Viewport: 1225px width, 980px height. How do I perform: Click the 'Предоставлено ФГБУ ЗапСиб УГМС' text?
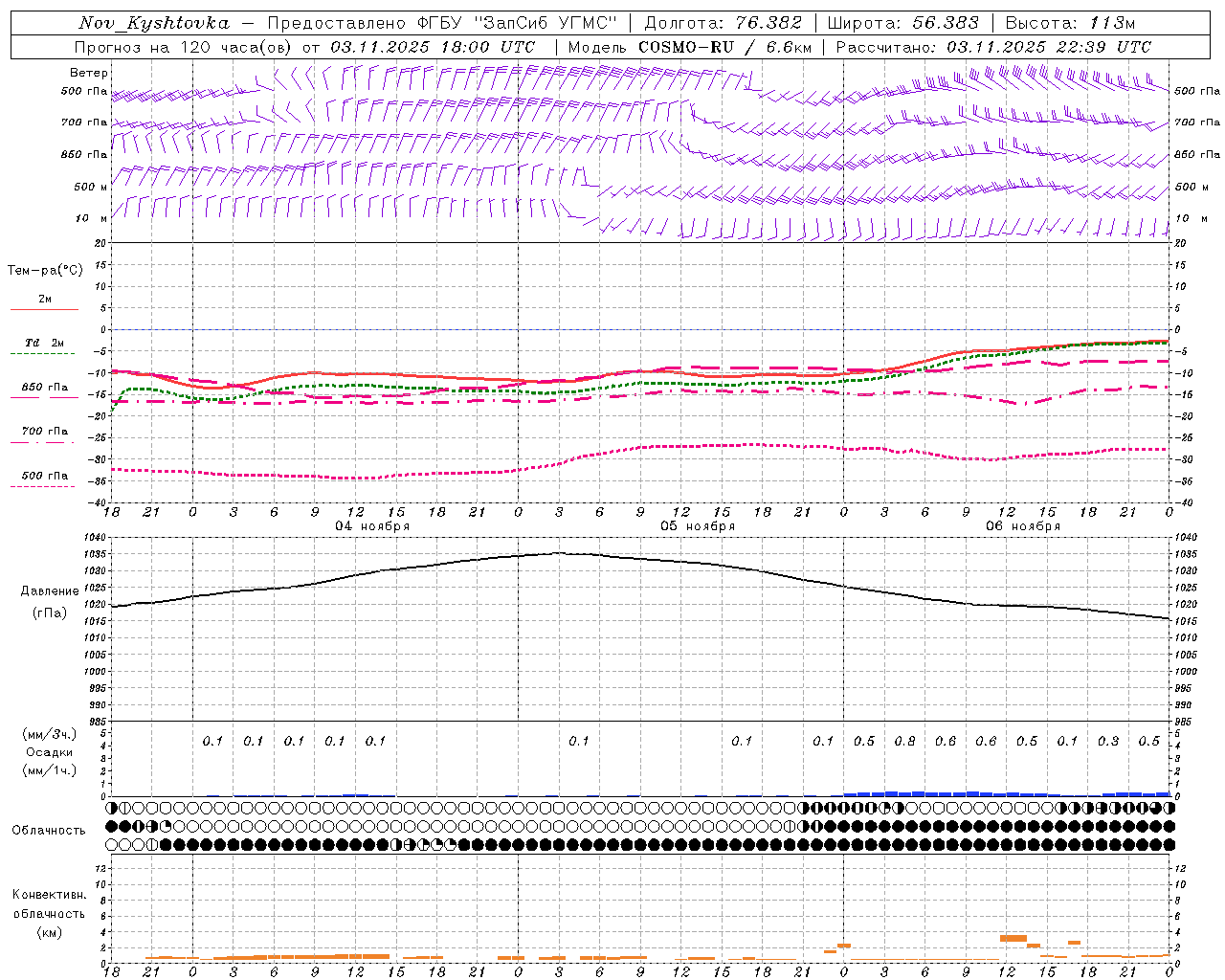point(442,23)
